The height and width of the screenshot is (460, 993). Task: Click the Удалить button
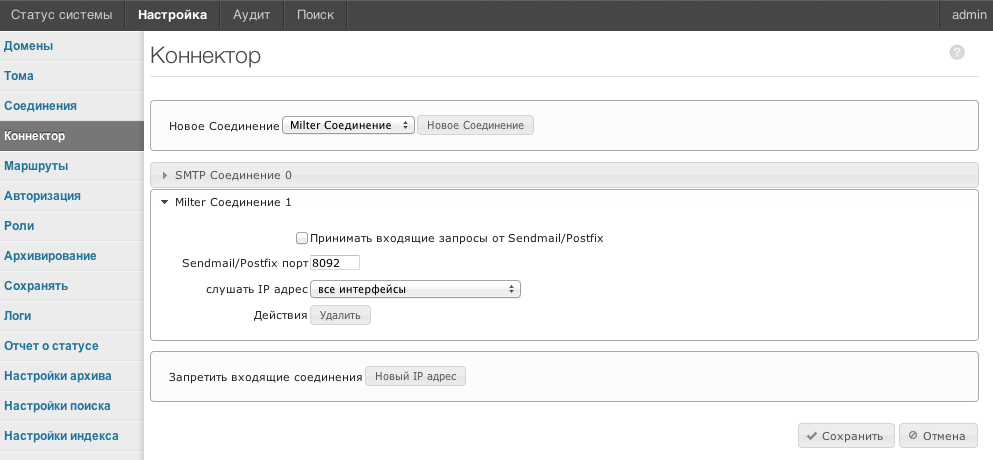tap(340, 315)
